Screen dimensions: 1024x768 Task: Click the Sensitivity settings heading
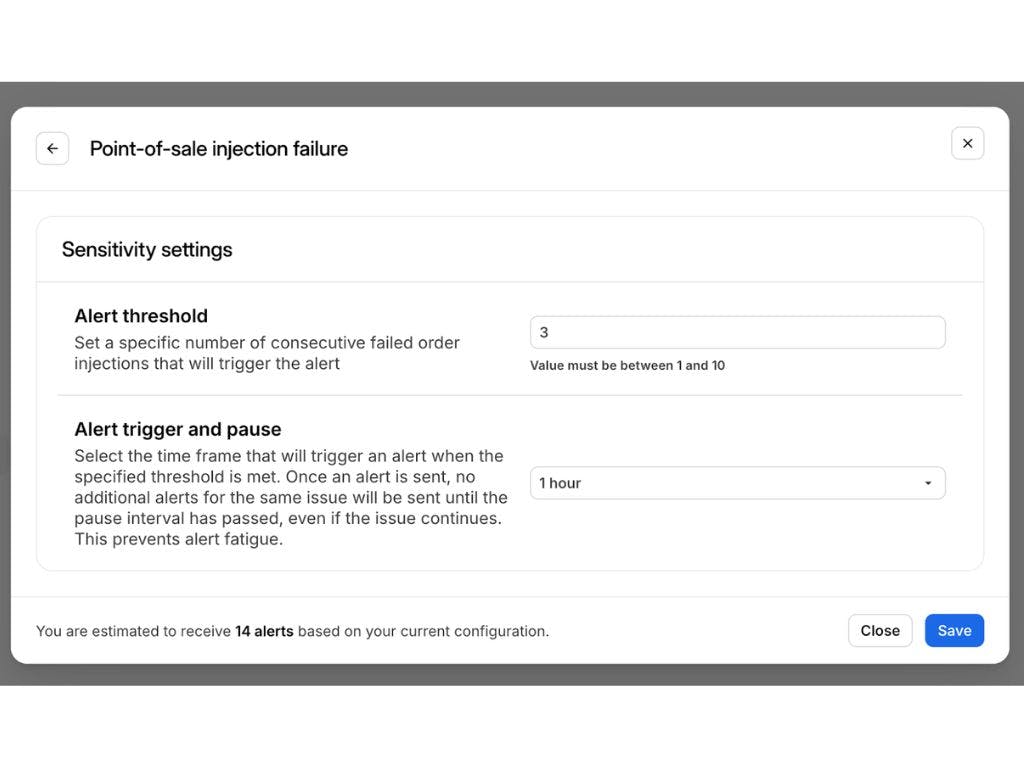[x=147, y=250]
